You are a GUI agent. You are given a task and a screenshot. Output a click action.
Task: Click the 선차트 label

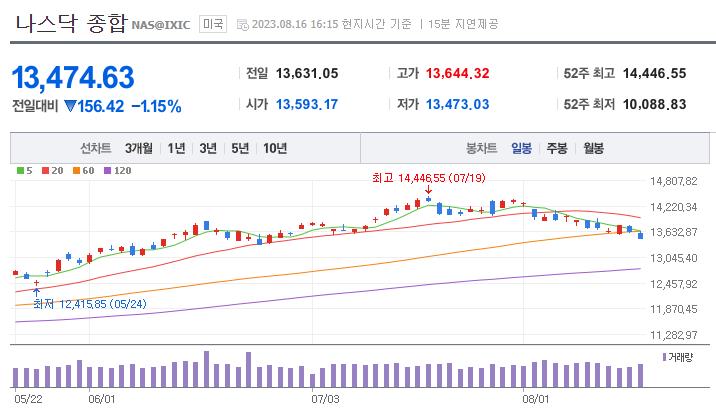pos(96,148)
